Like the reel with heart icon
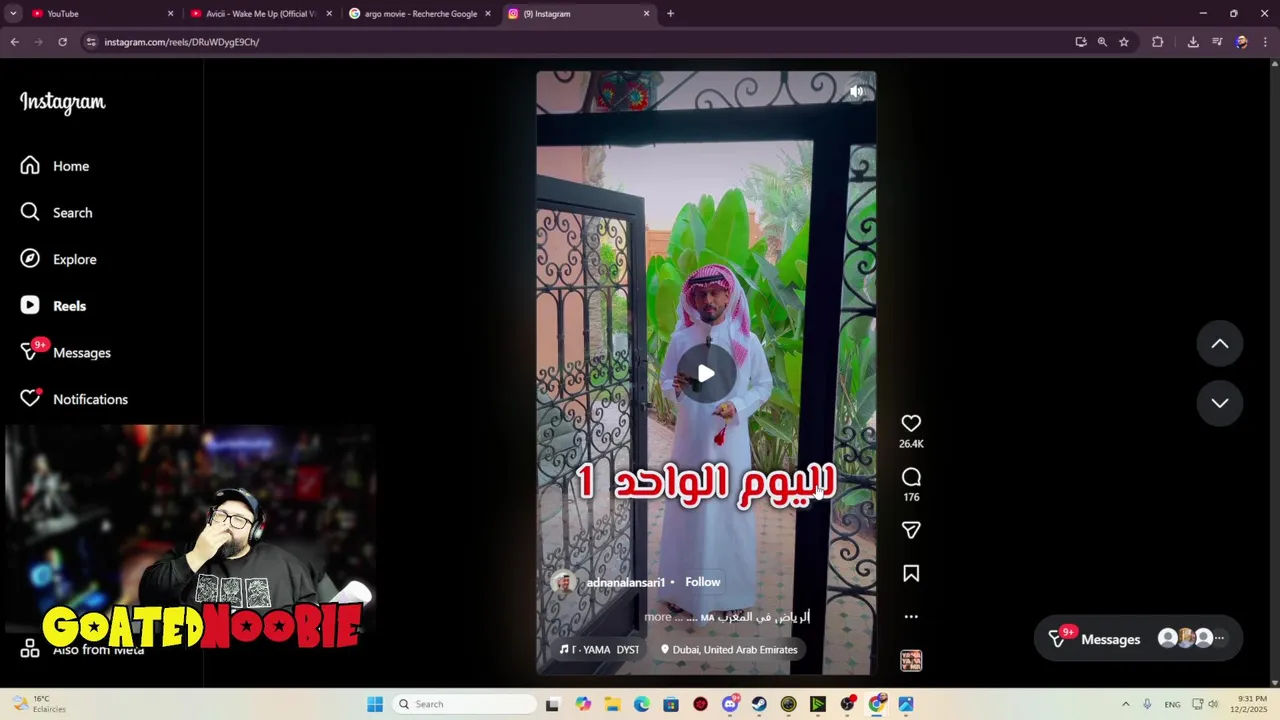 [x=911, y=423]
